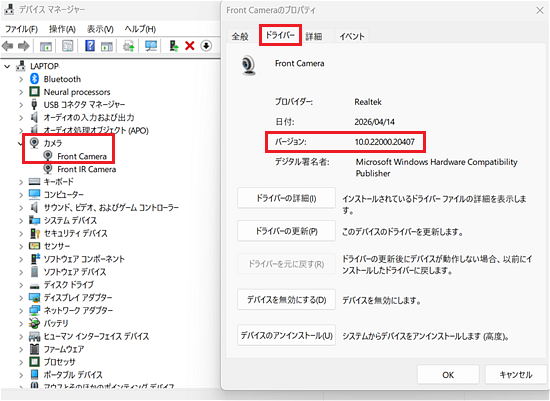The image size is (550, 401).
Task: Switch to the イベント tab
Action: 351,36
